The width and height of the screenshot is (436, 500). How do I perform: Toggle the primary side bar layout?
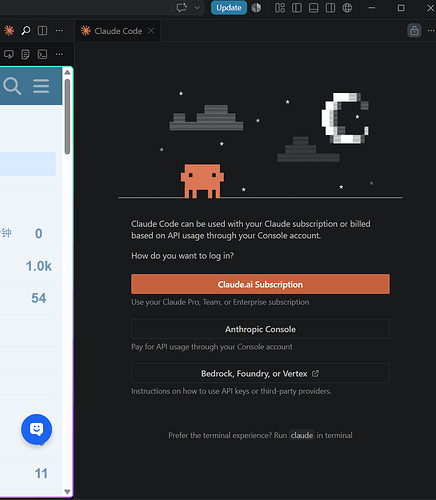(297, 8)
